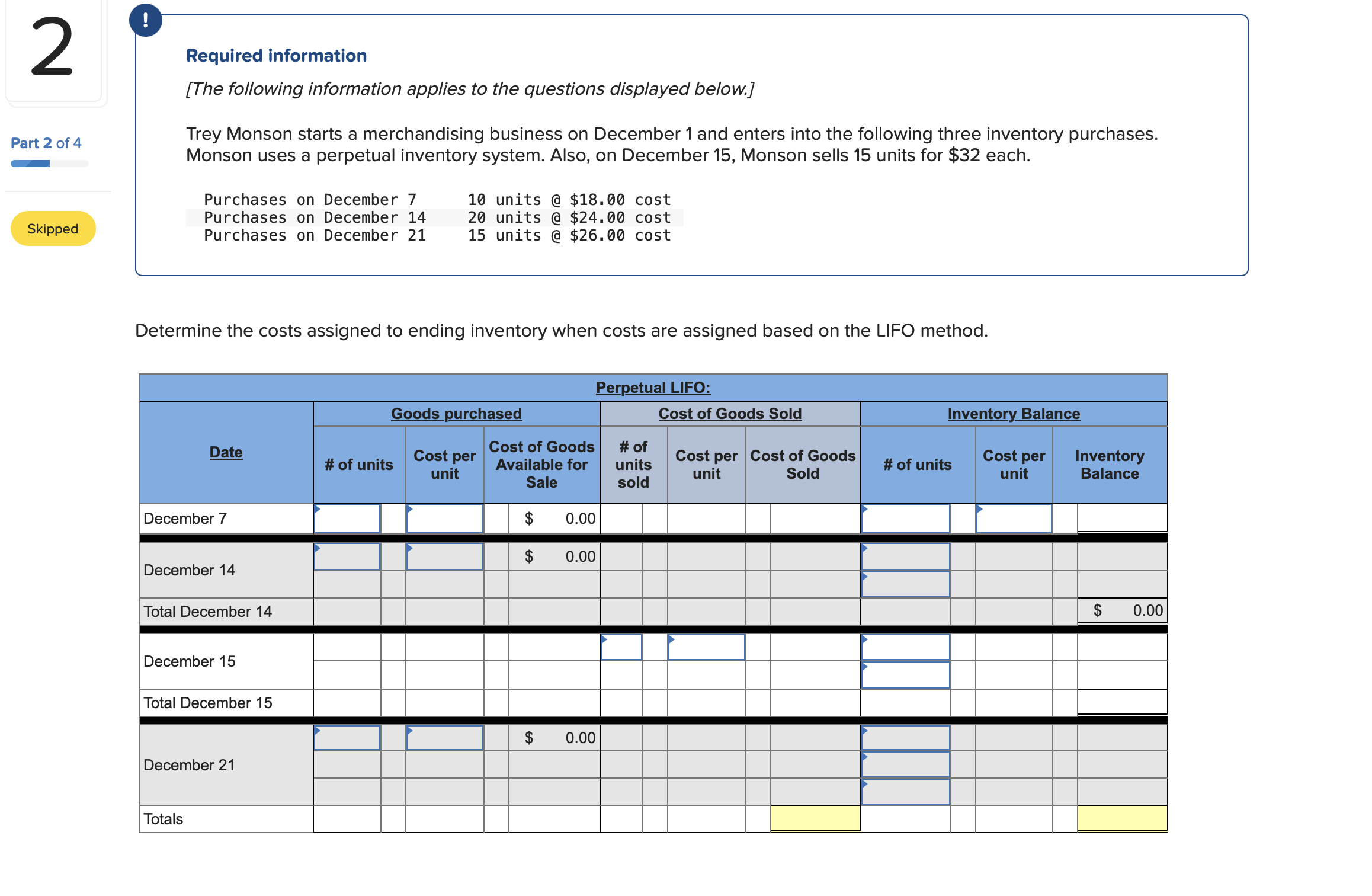Select second December 15 inventory units field

pos(905,675)
